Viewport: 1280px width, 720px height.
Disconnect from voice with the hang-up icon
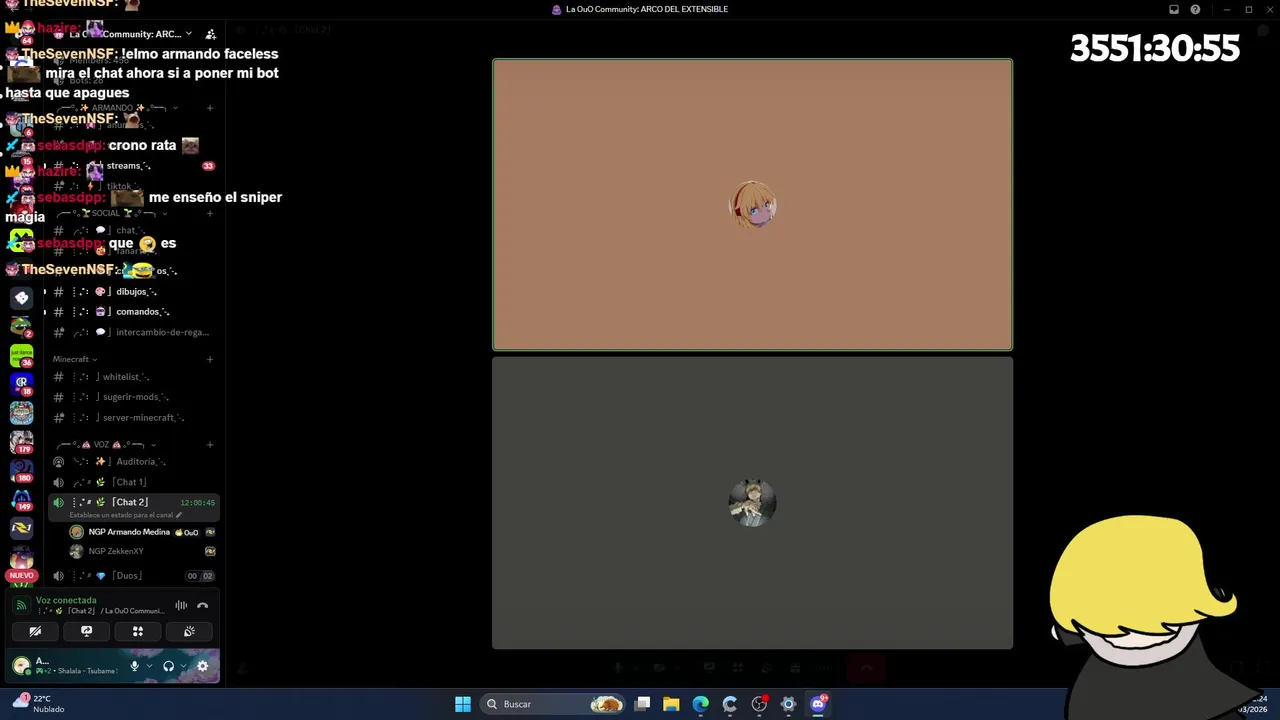tap(203, 605)
